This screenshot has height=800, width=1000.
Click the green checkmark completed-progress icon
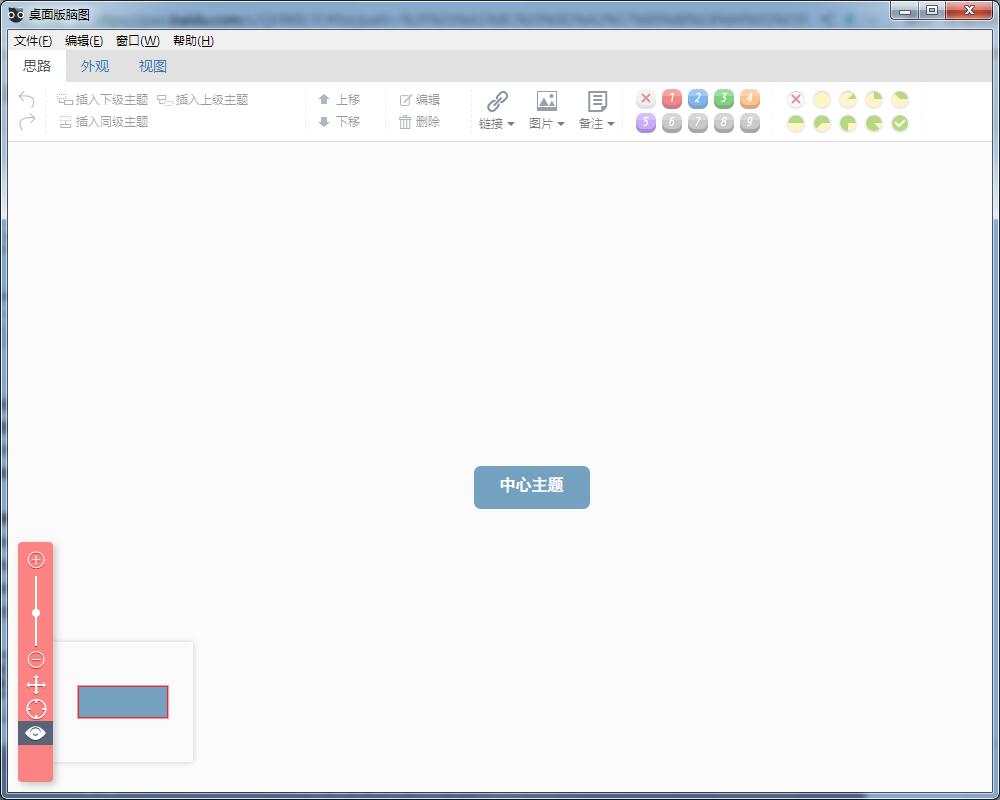[899, 124]
